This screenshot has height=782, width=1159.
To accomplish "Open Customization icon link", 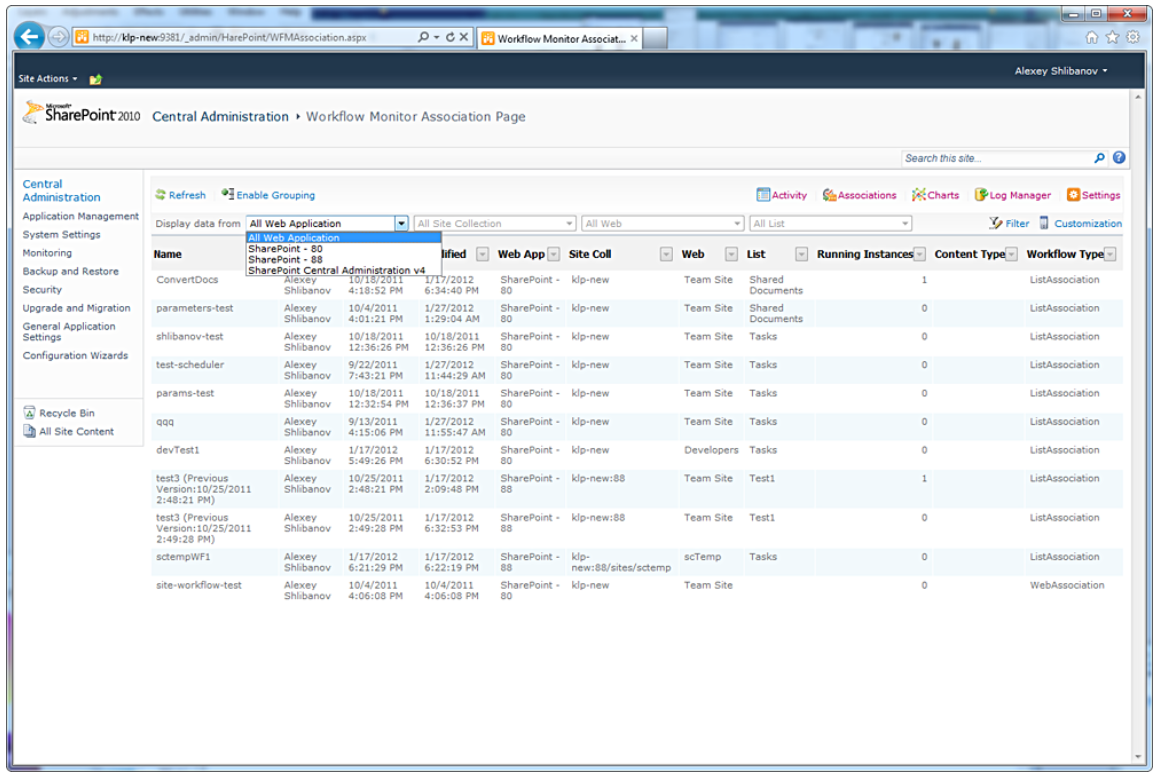I will (1044, 223).
